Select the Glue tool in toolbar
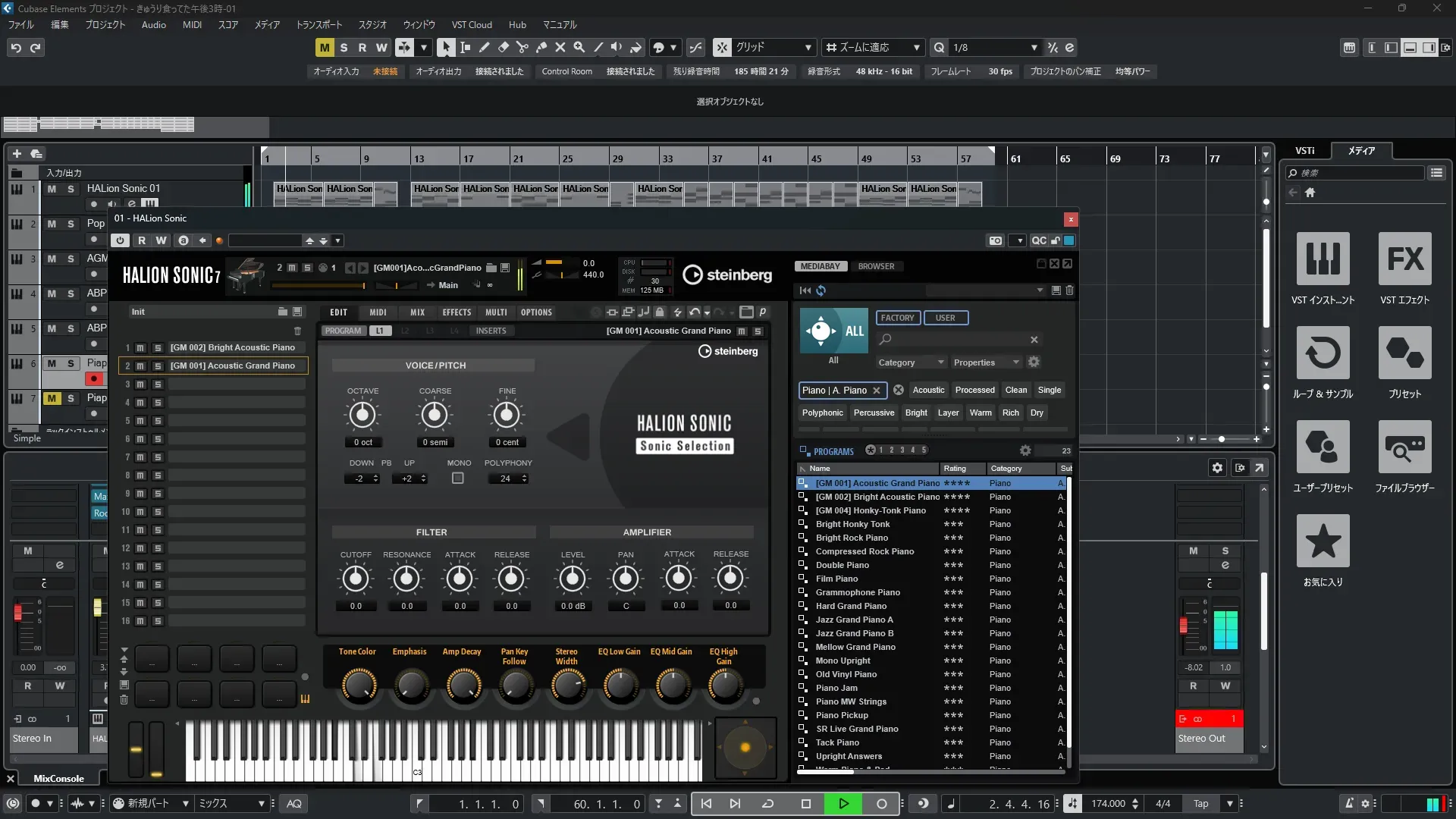The height and width of the screenshot is (819, 1456). (x=541, y=47)
